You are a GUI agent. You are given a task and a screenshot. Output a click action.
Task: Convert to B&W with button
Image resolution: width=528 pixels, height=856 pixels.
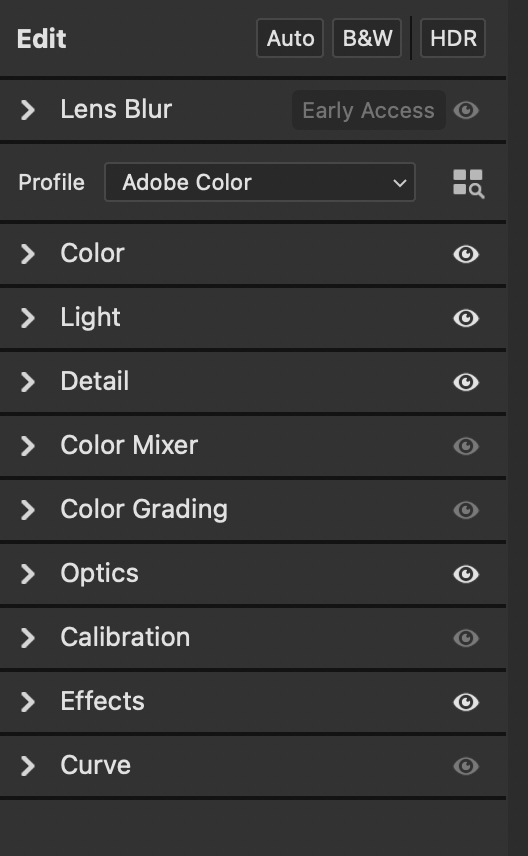[x=367, y=38]
